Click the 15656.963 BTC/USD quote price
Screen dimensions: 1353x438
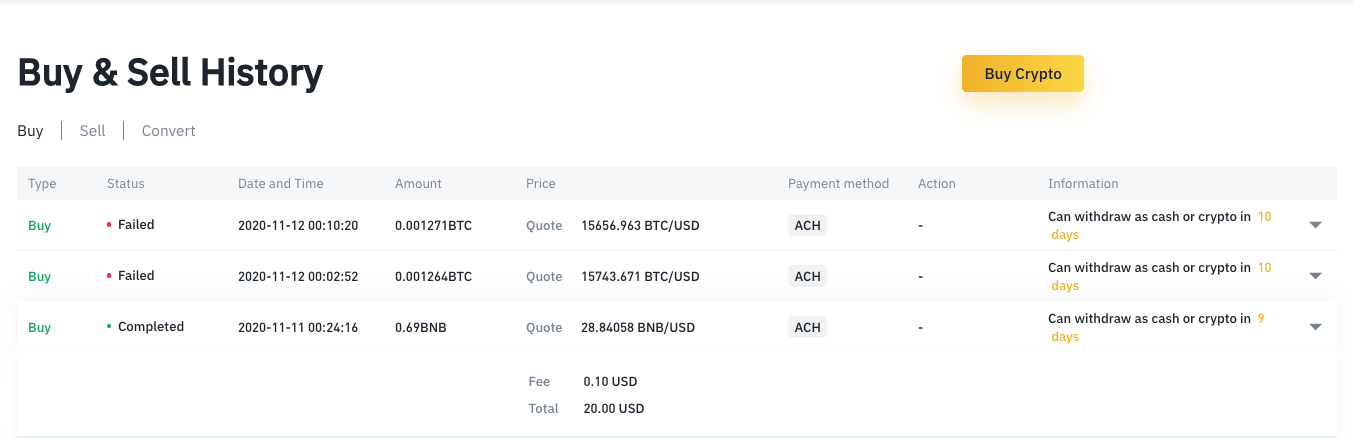[639, 226]
